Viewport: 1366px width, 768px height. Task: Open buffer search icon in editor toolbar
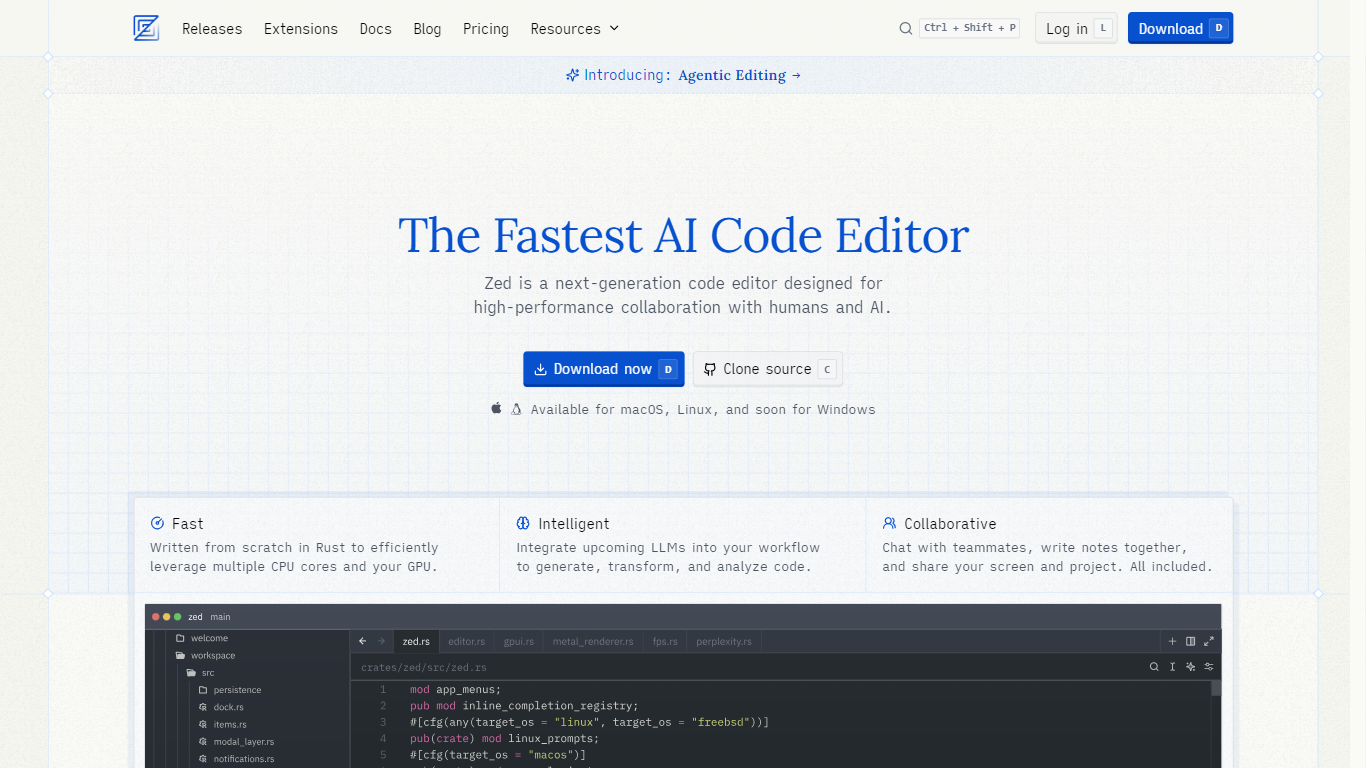tap(1154, 667)
